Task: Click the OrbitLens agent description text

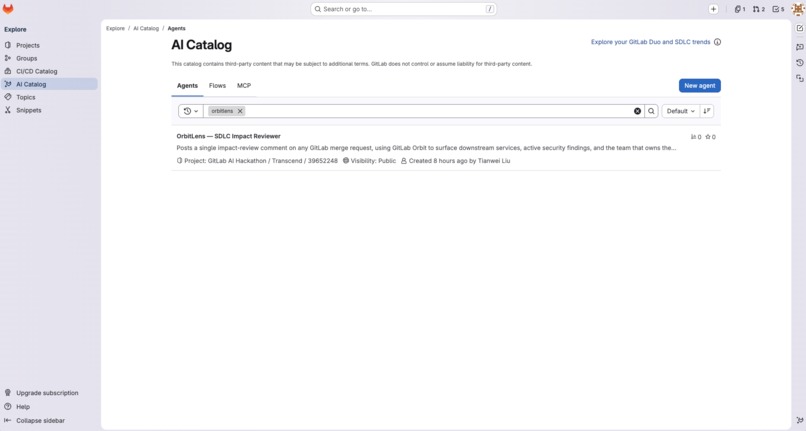Action: click(426, 148)
